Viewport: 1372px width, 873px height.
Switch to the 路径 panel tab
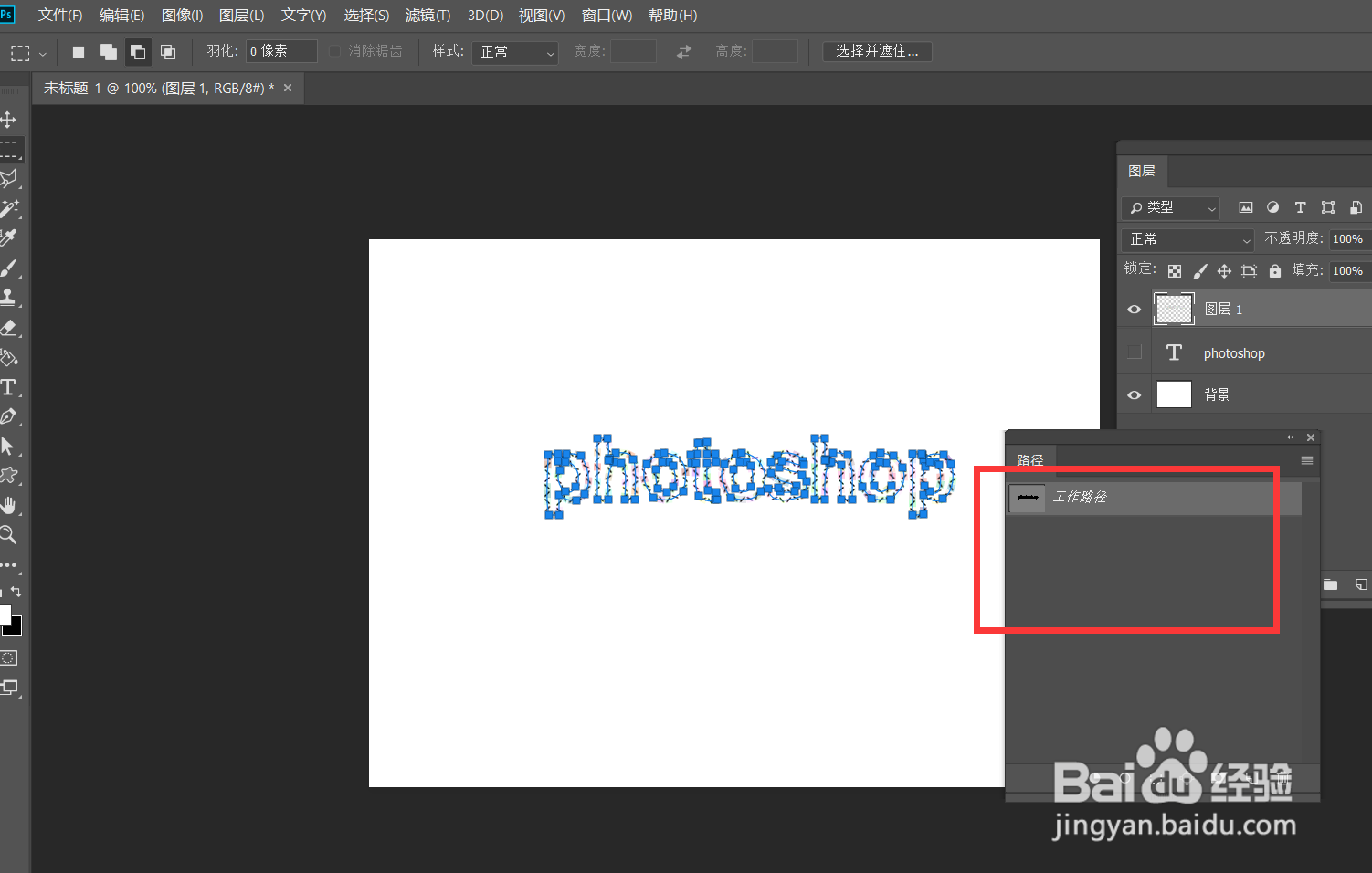click(1030, 460)
